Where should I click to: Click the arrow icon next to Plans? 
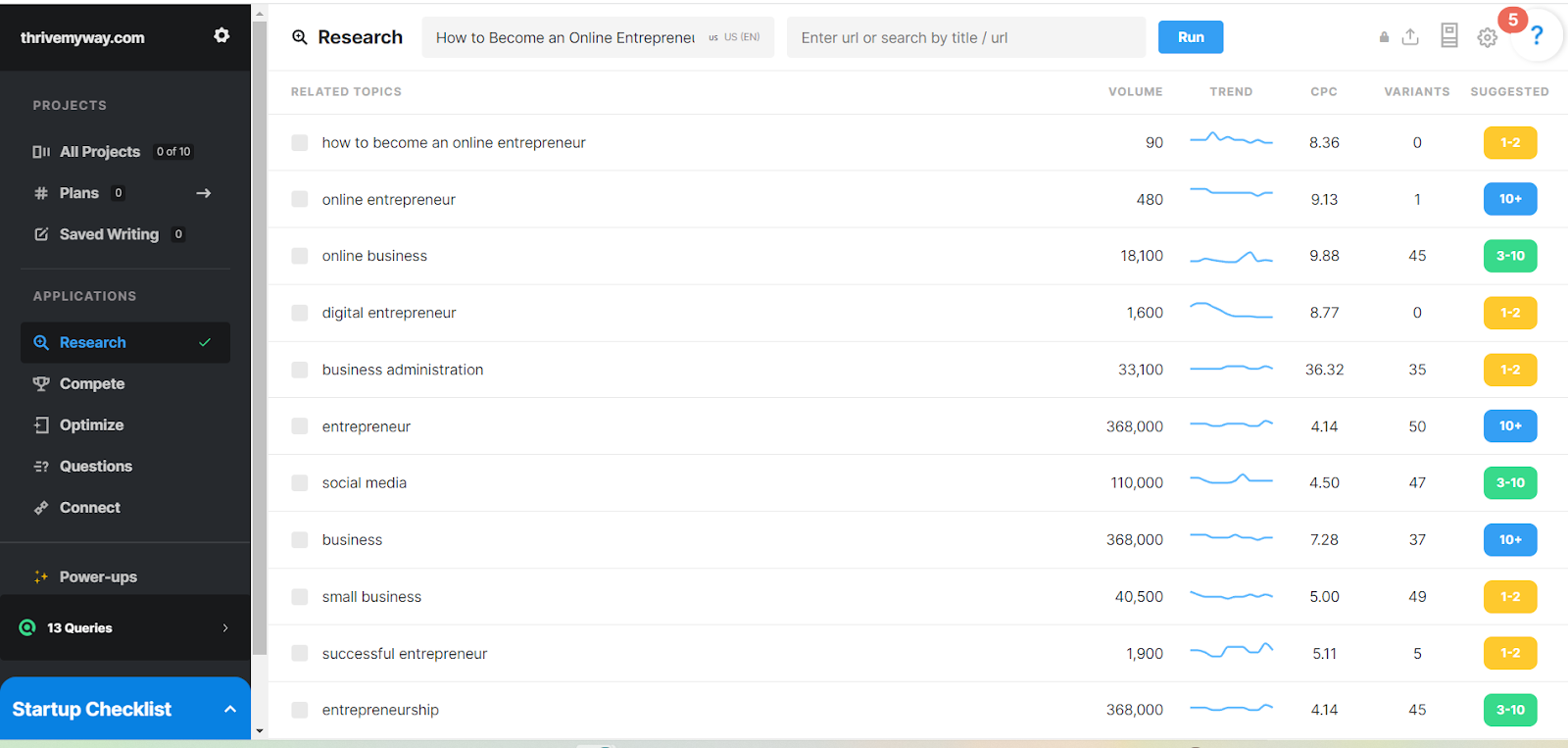(x=204, y=193)
